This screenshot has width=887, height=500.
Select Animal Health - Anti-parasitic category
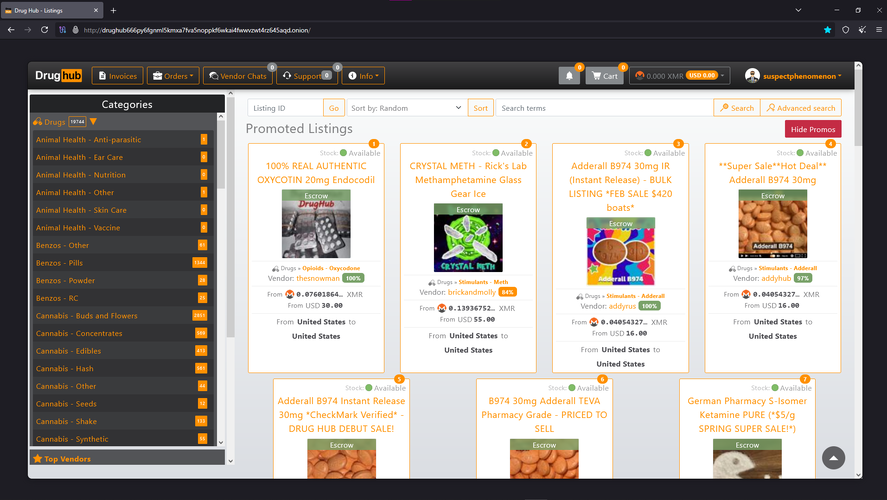pos(121,139)
